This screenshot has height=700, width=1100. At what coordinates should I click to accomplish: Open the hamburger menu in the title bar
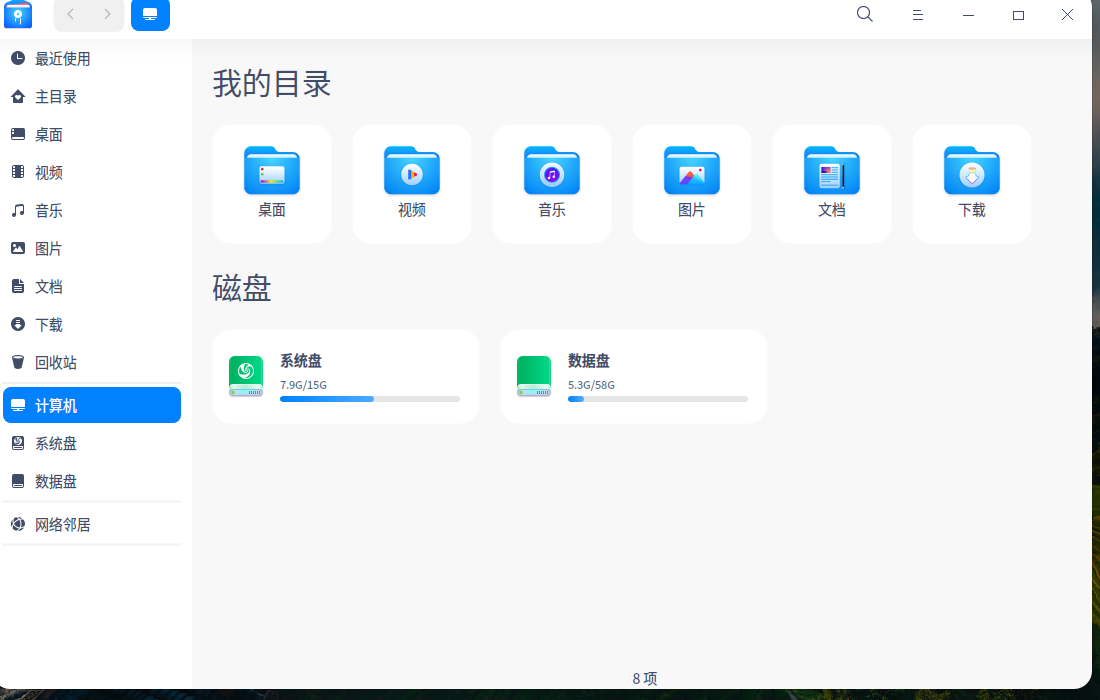click(x=917, y=14)
